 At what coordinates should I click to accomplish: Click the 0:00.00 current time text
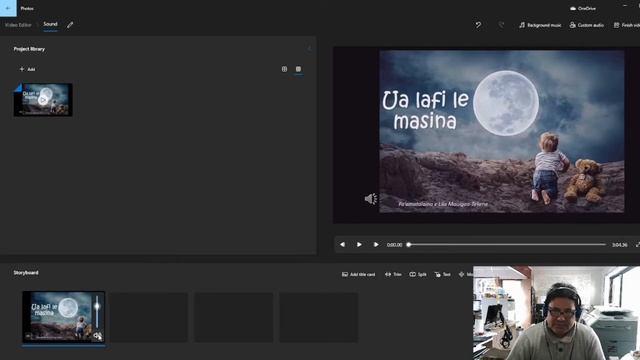tap(394, 245)
